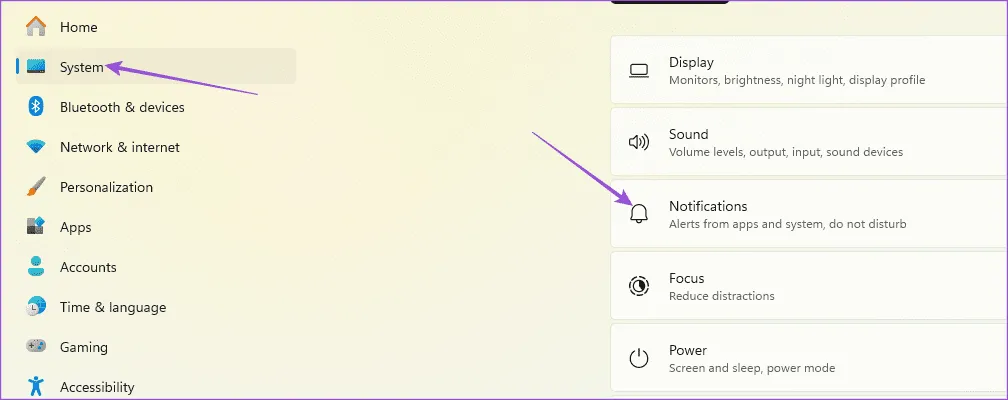Click the Apps icon in sidebar

point(36,227)
